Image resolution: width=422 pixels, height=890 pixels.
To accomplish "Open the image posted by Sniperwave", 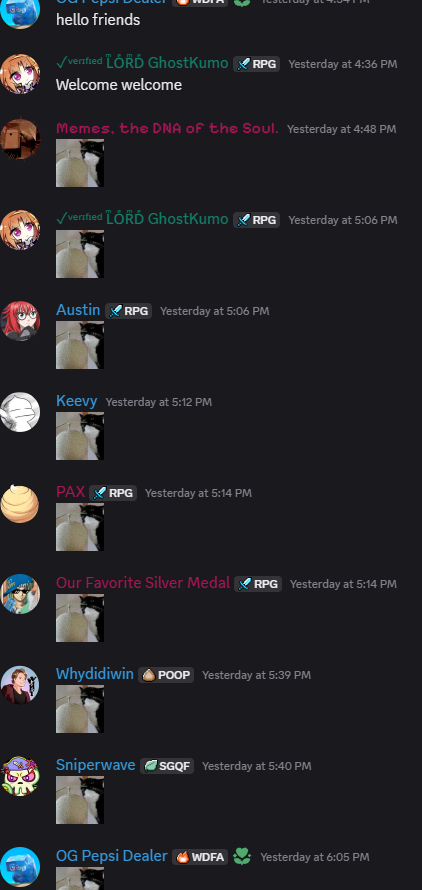I will tap(80, 800).
